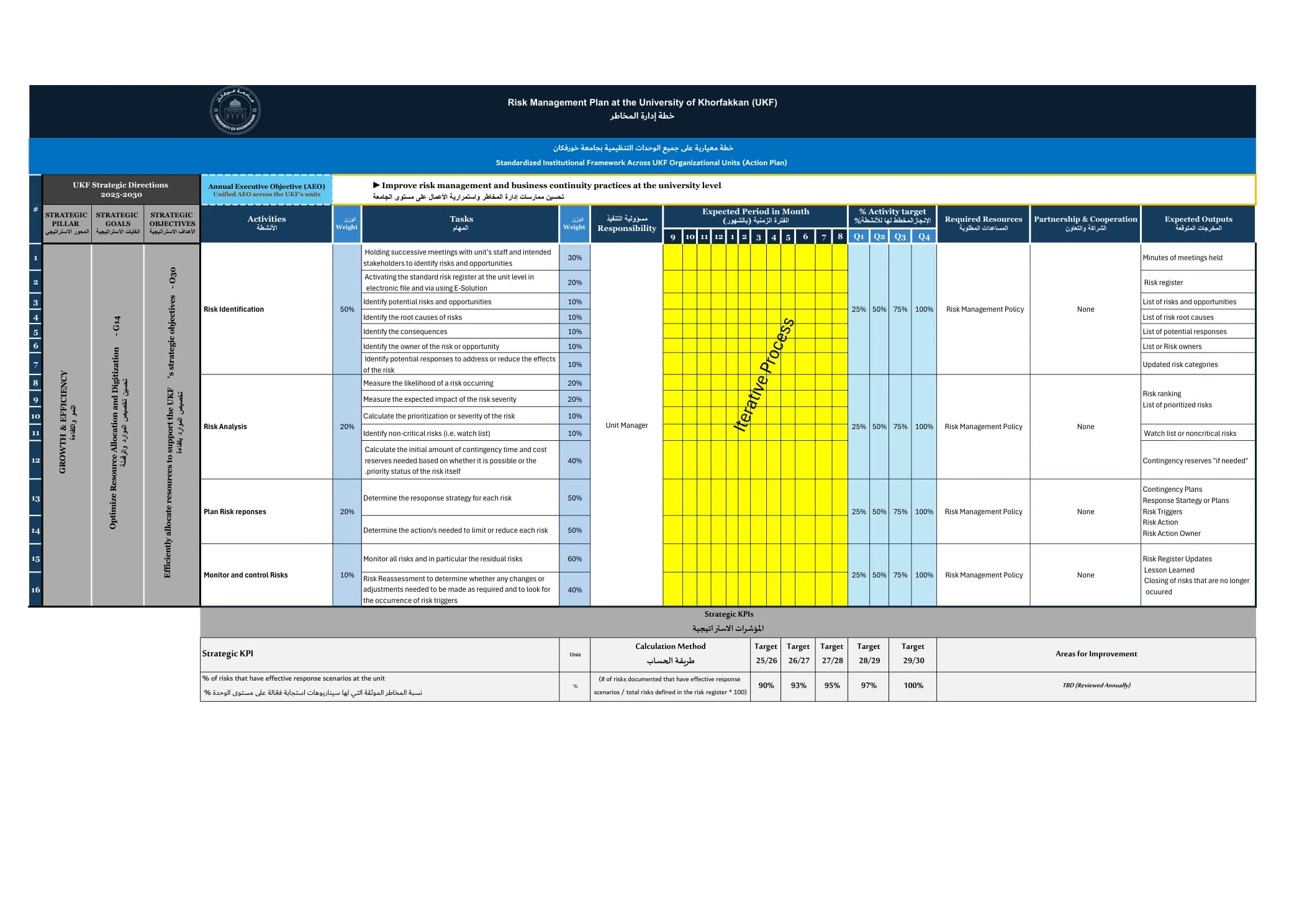Click the 50% weight for Risk Identification
The width and height of the screenshot is (1307, 924).
(347, 309)
